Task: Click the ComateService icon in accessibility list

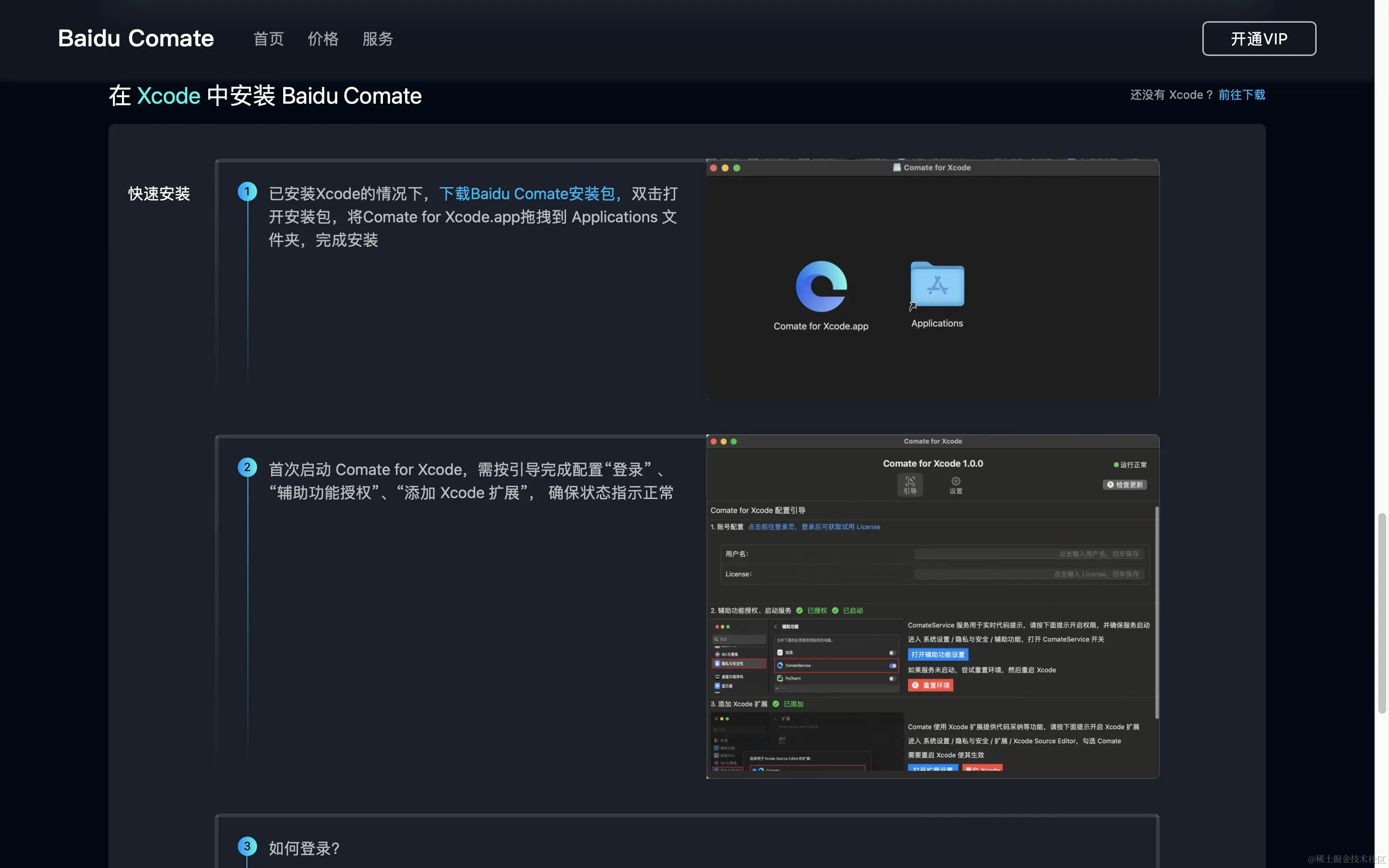Action: (x=780, y=665)
